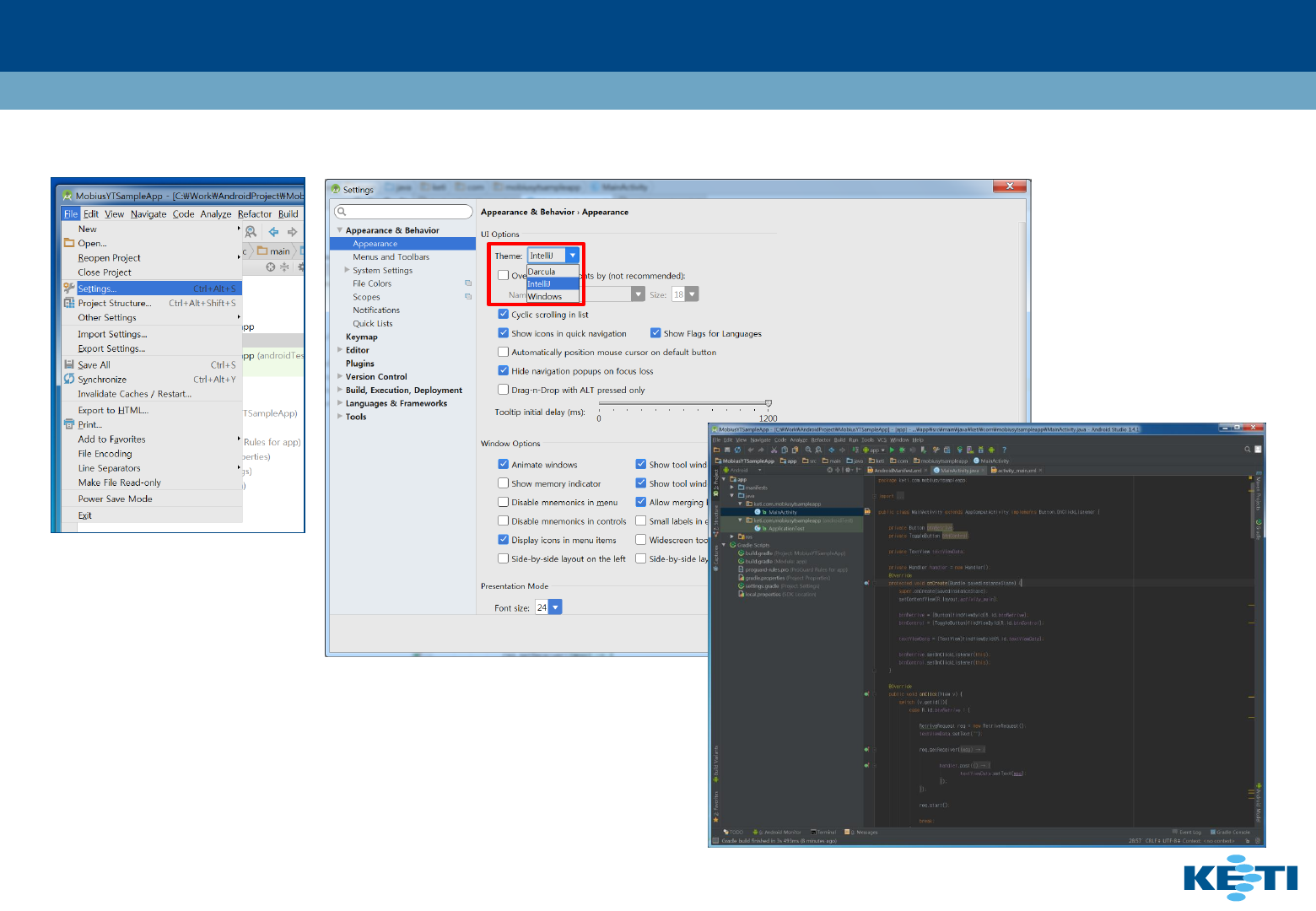Click the Redo arrow in dark IDE toolbar

760,450
